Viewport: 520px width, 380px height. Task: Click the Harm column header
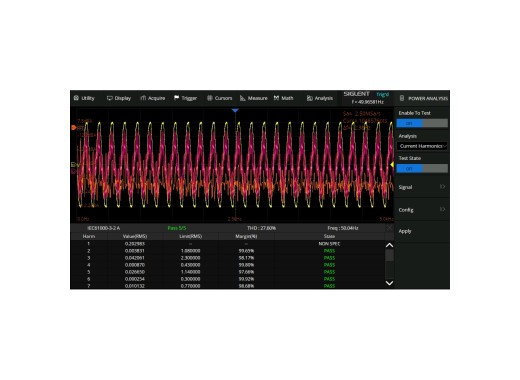pos(89,236)
